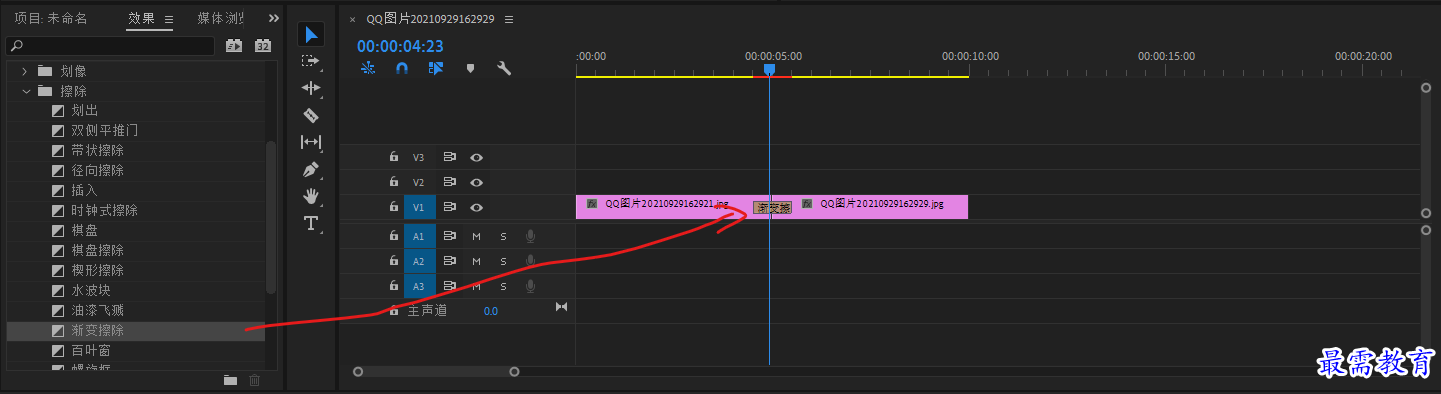
Task: Select the Slip tool
Action: click(311, 142)
